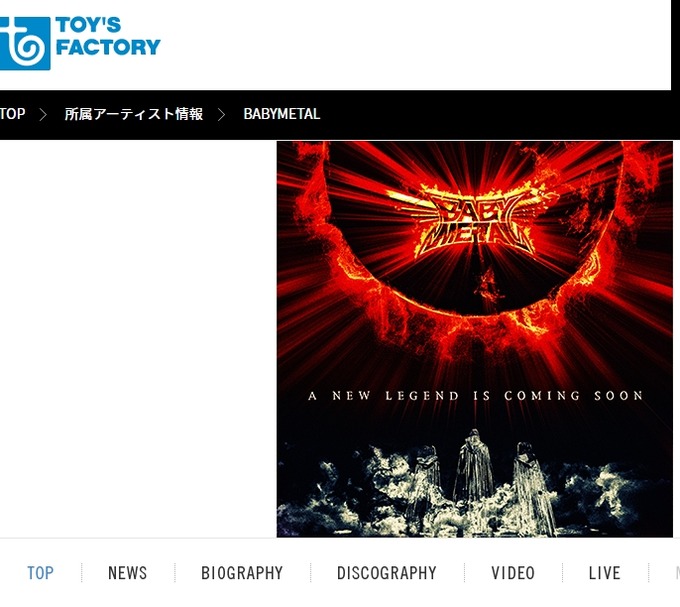Open the BABYMETAL promotional banner image
Viewport: 680px width, 607px height.
[x=474, y=339]
